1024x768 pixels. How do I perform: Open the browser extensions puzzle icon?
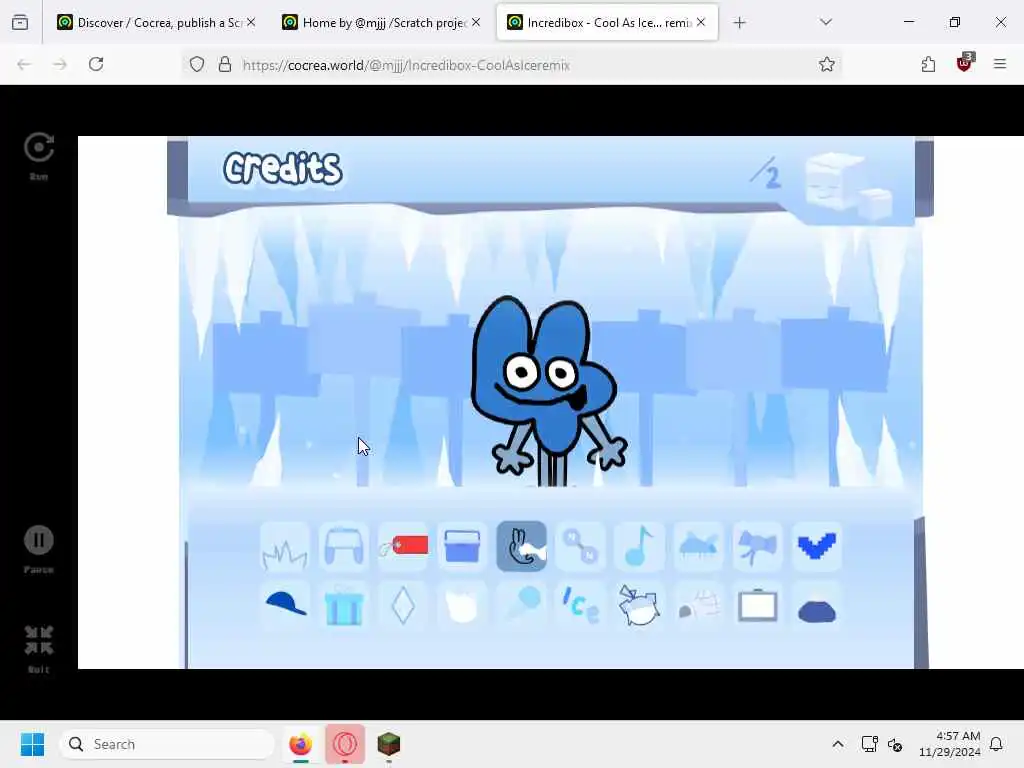point(928,65)
